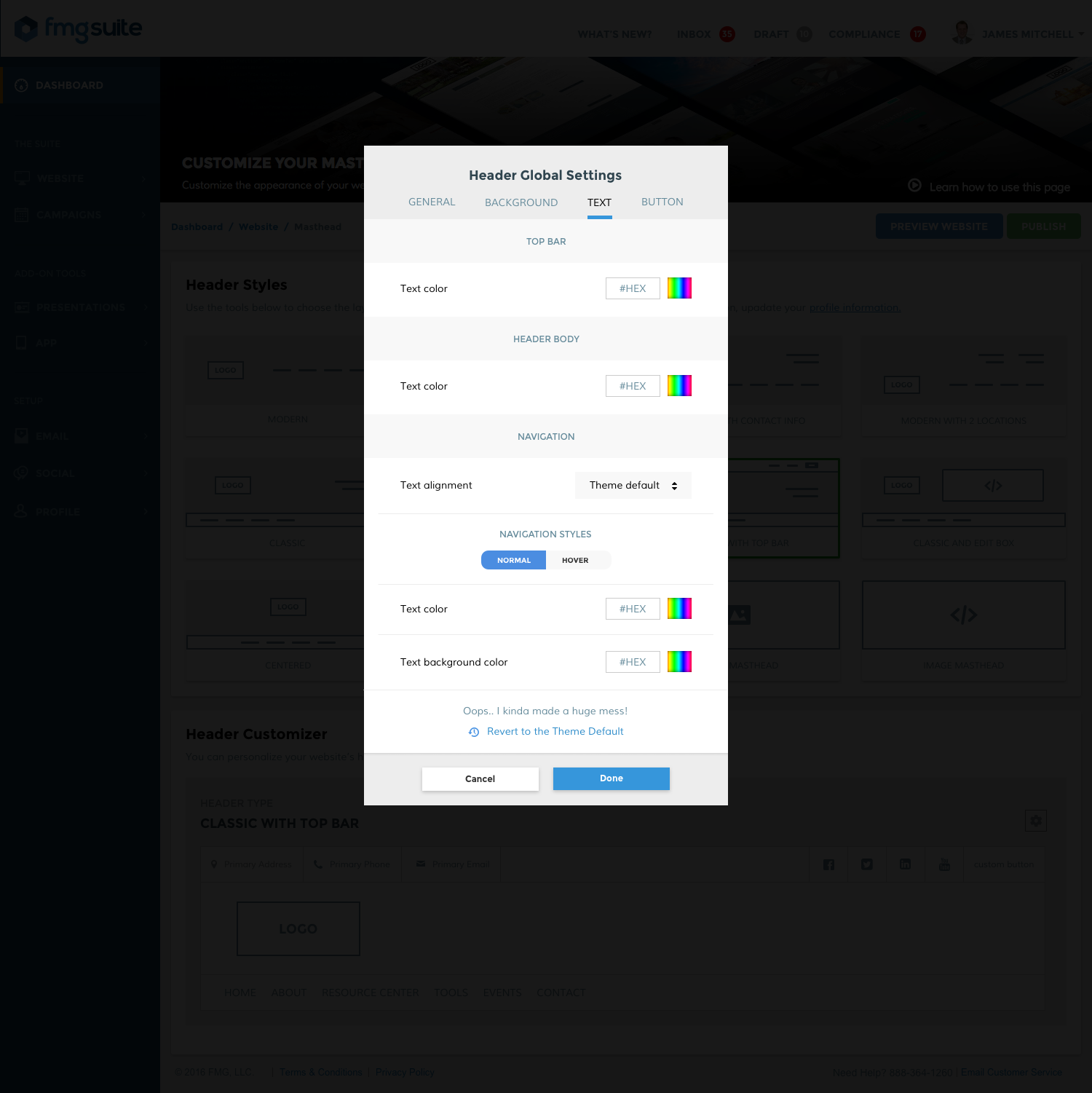The image size is (1092, 1093).
Task: Open Text background color rainbow swatch
Action: 679,662
